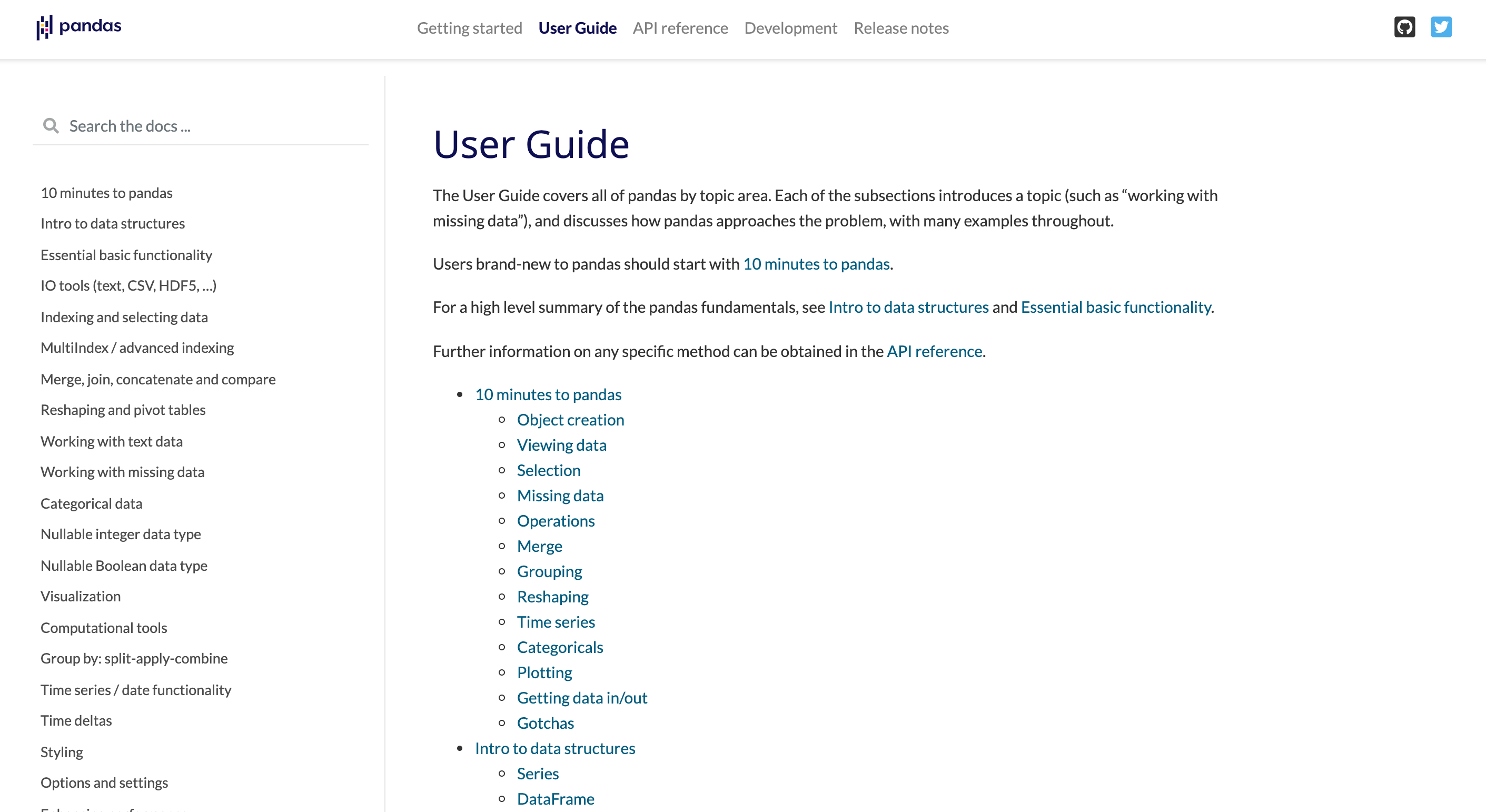Open Object creation subsection link

[x=570, y=420]
